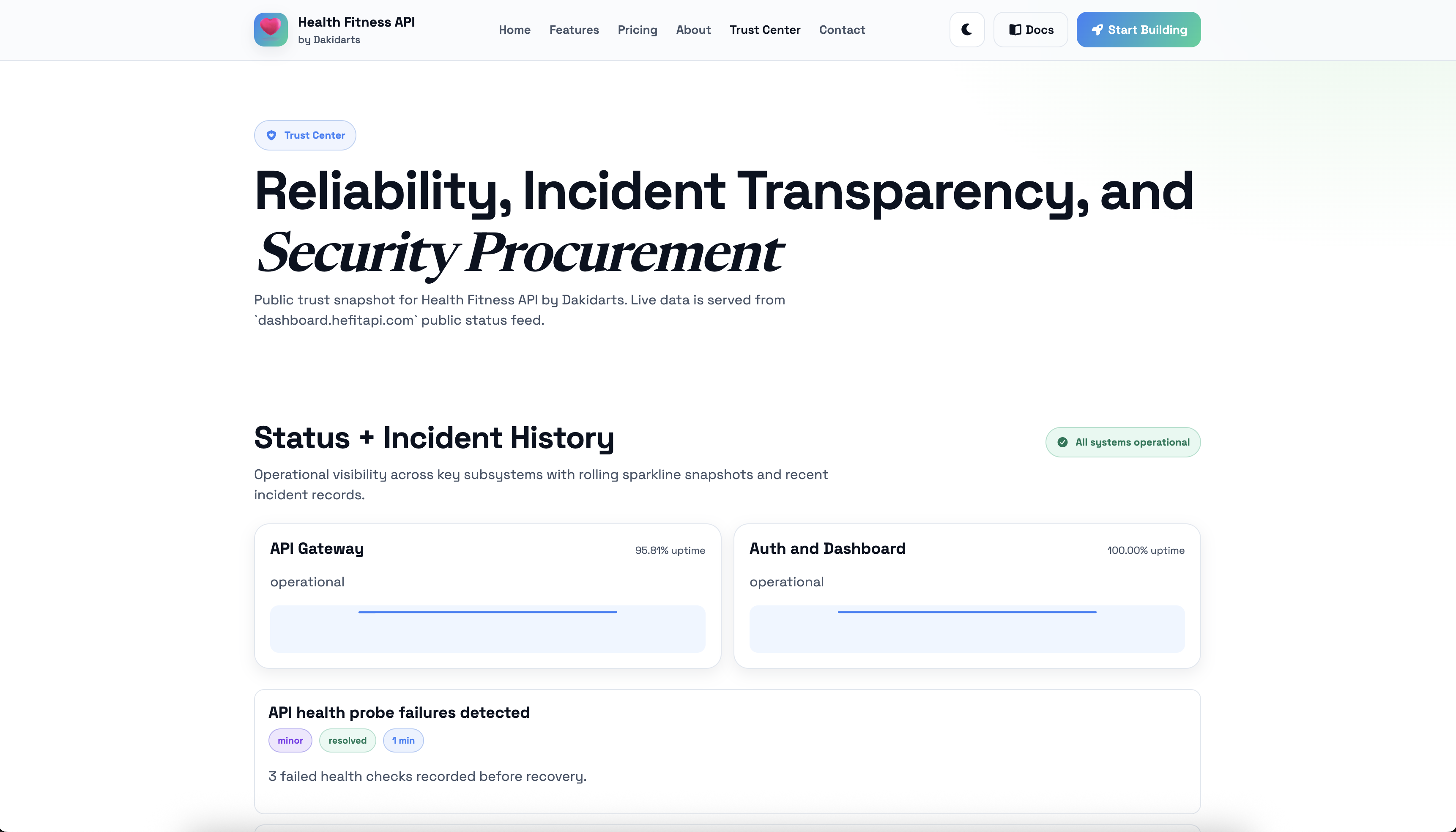Click the green checkmark status icon
The height and width of the screenshot is (832, 1456).
point(1062,442)
